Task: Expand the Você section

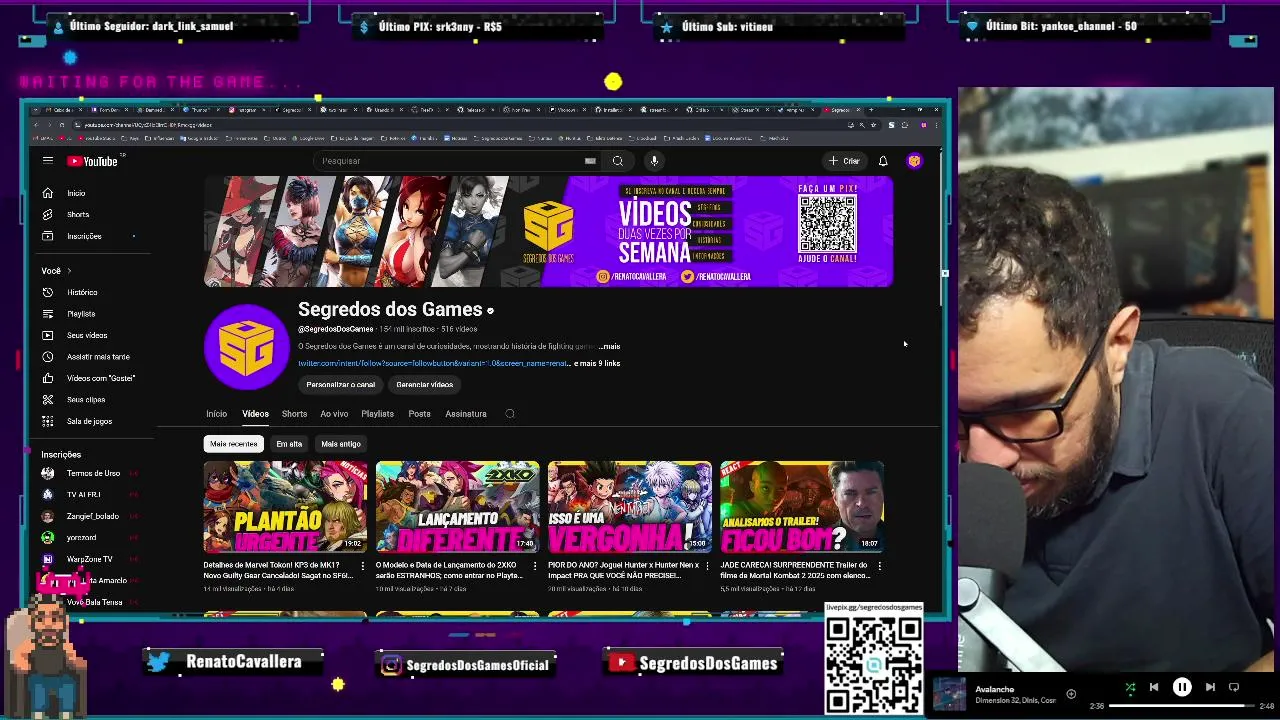Action: click(57, 271)
